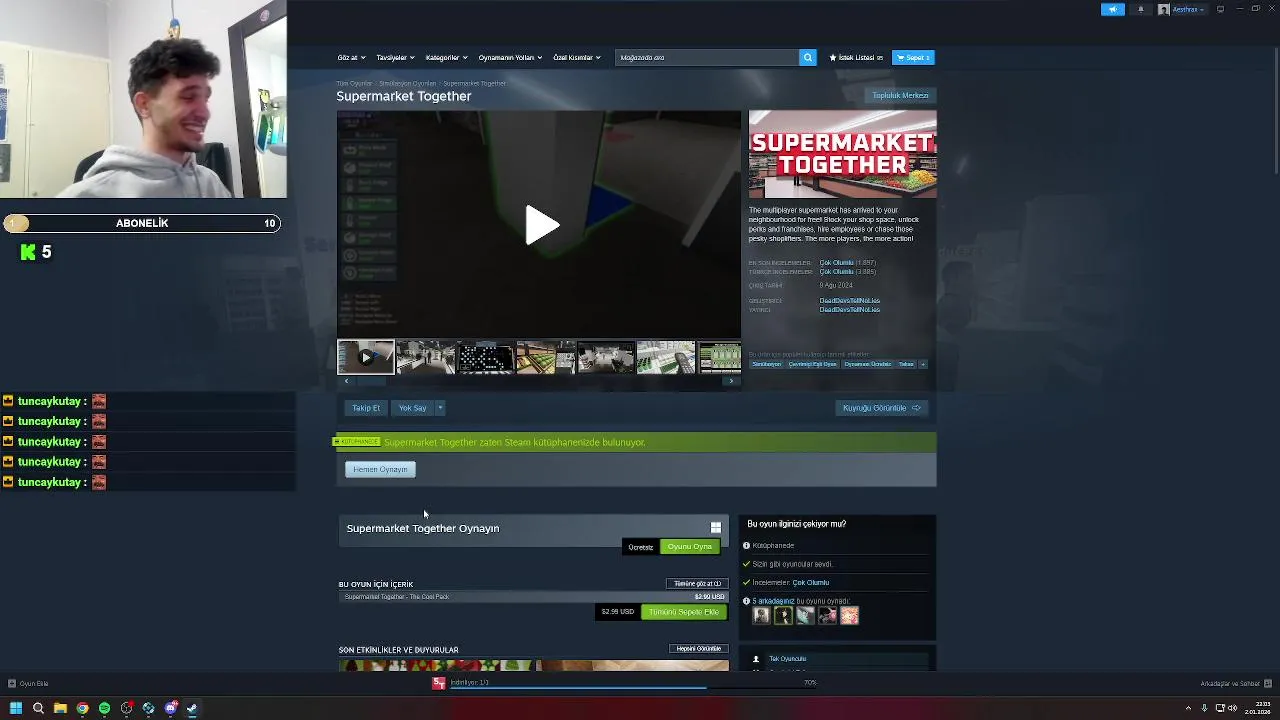1280x720 pixels.
Task: Open Google Chrome from taskbar
Action: (82, 708)
